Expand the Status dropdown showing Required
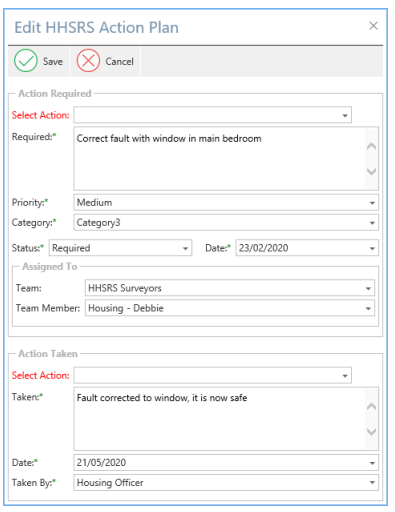 pos(185,248)
